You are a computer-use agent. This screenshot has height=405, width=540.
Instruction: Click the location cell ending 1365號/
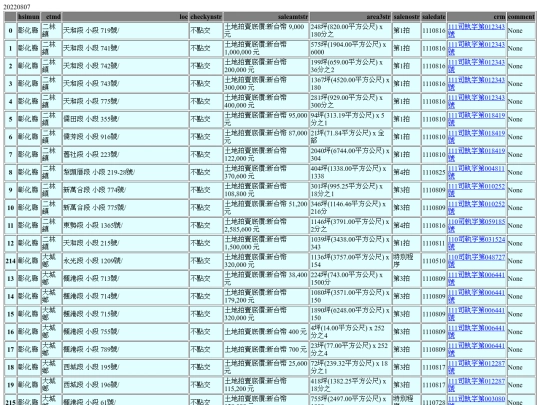pos(125,226)
